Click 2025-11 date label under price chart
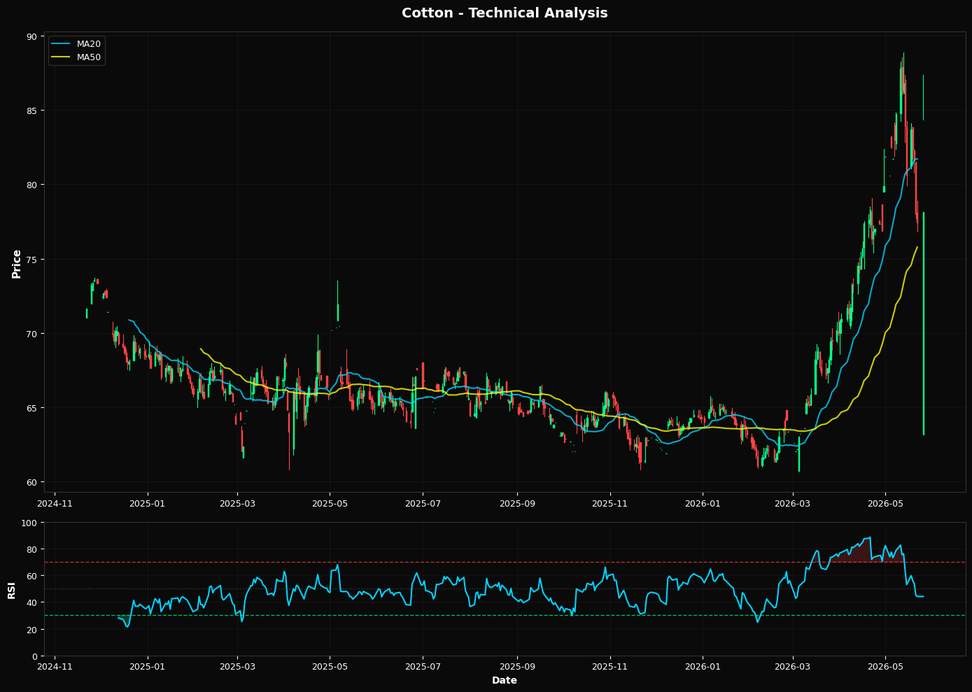This screenshot has width=972, height=692. pos(611,503)
